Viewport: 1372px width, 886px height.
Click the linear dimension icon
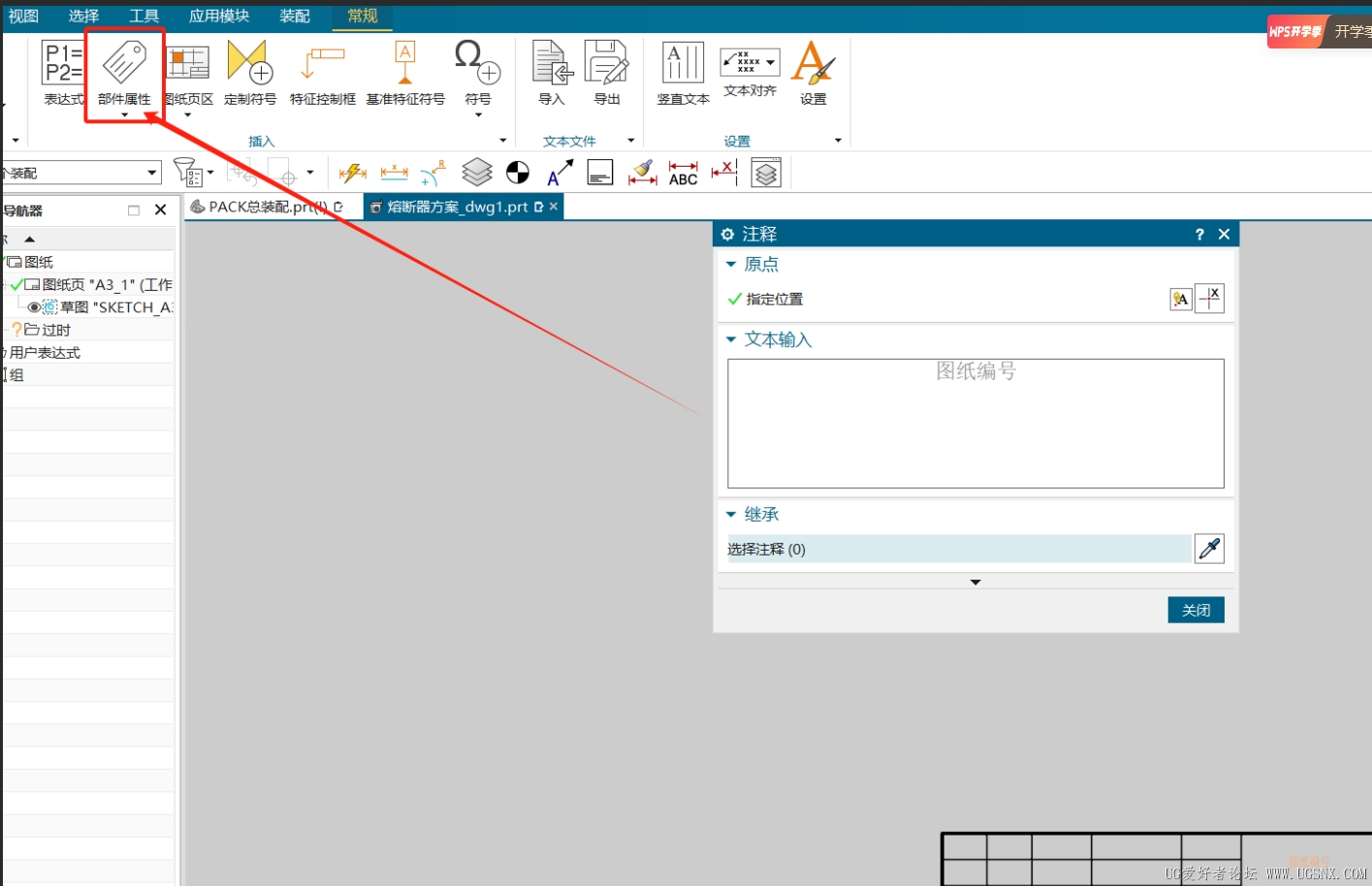coord(394,173)
